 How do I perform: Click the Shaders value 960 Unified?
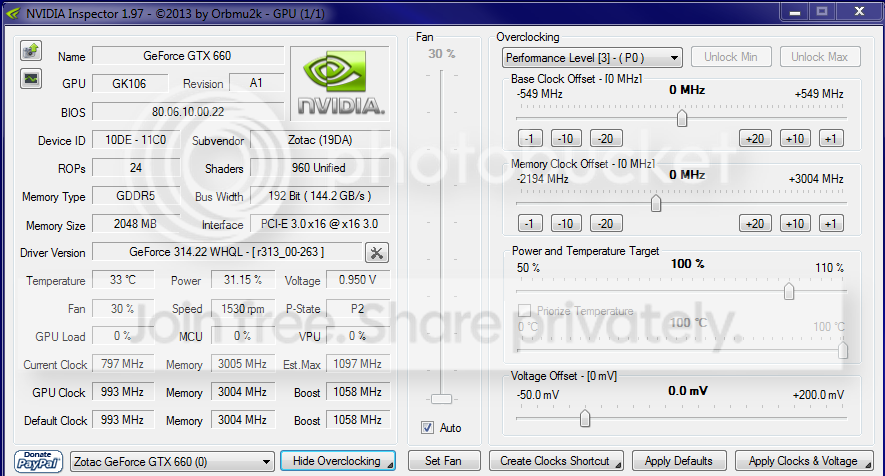(x=319, y=168)
